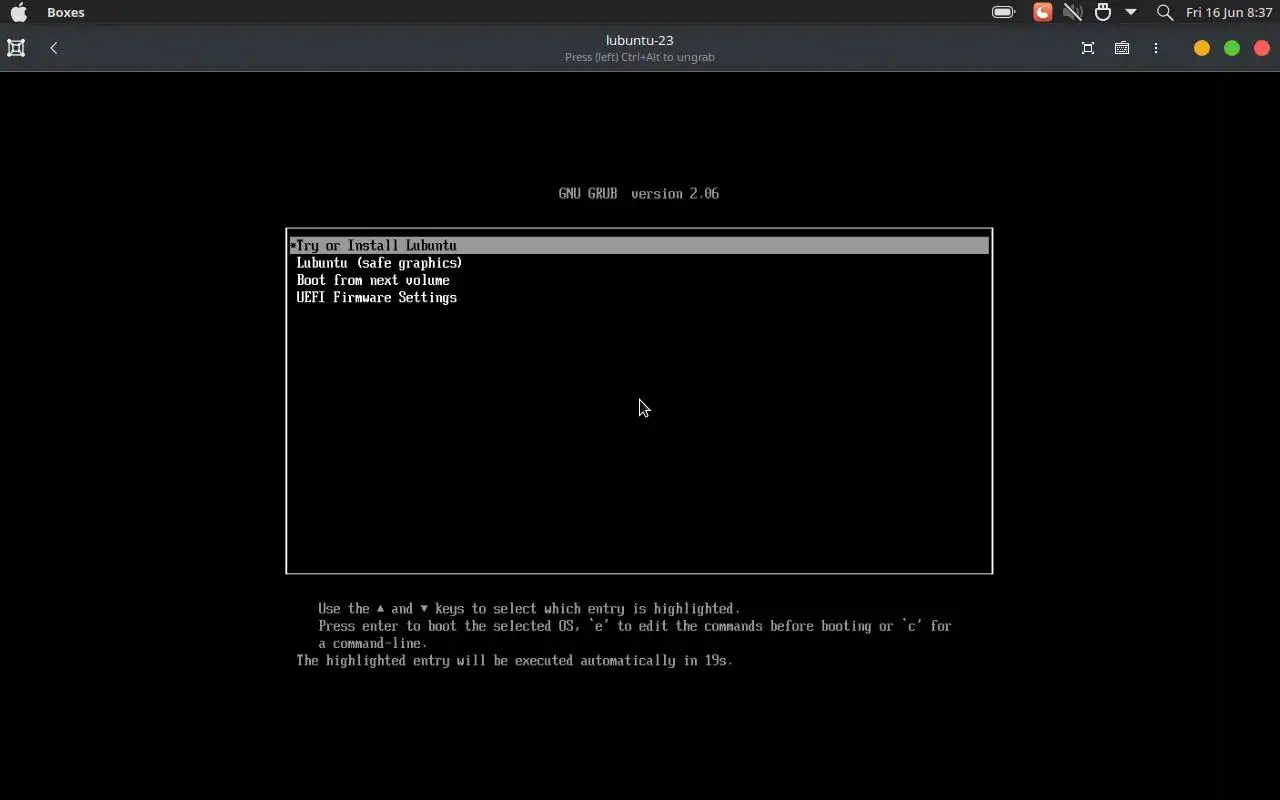This screenshot has width=1280, height=800.
Task: Open the Apple logo menu
Action: tap(19, 12)
